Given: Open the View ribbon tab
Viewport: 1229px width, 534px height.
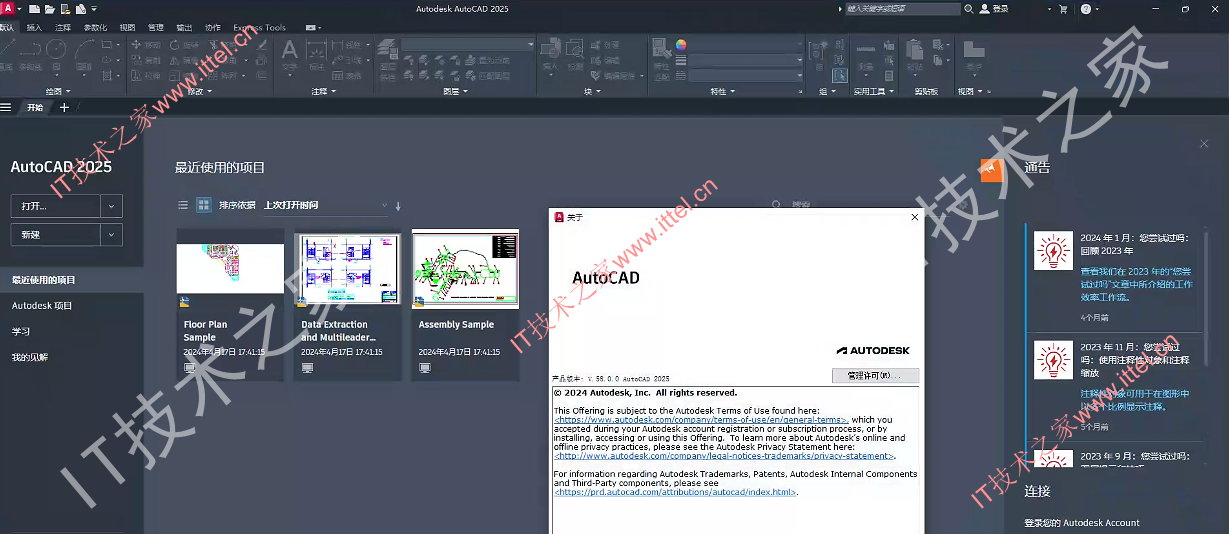Looking at the screenshot, I should (x=127, y=27).
